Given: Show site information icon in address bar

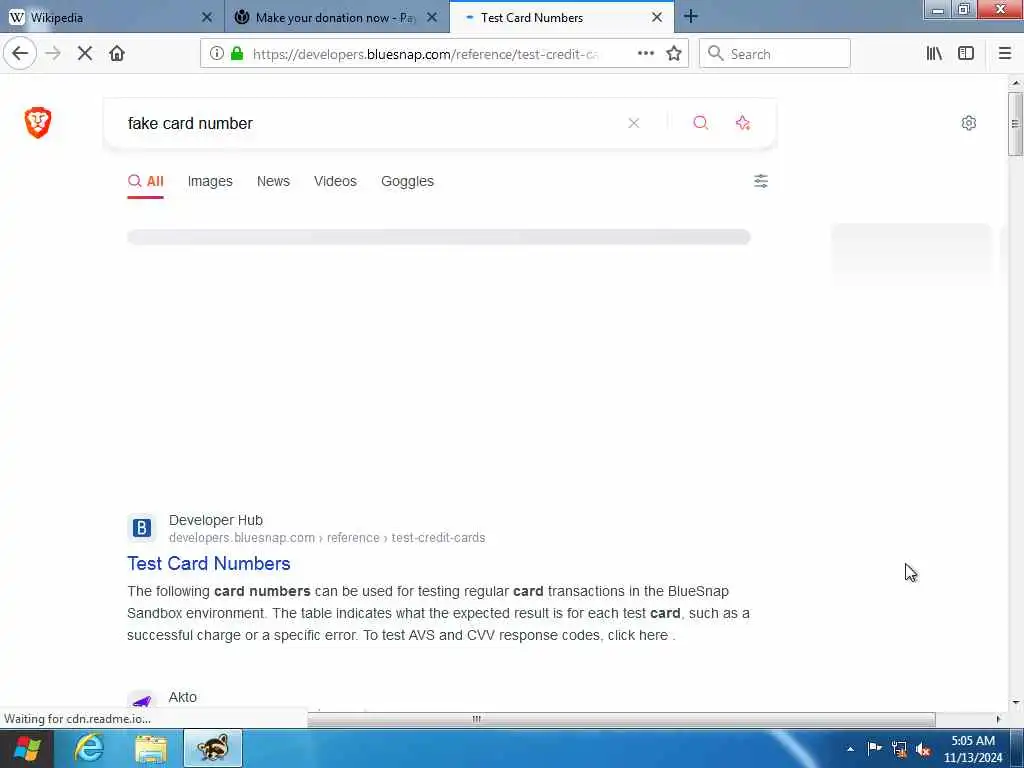Looking at the screenshot, I should [217, 54].
